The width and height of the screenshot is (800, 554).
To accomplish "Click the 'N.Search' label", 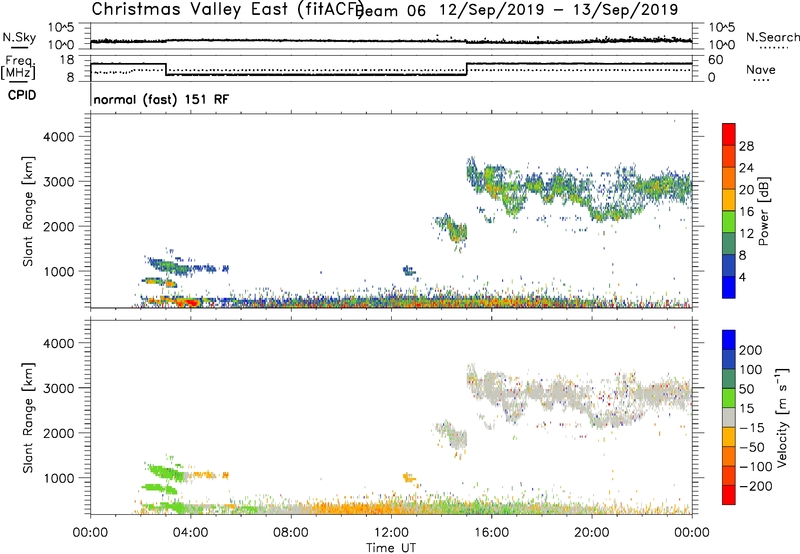I will pos(772,37).
